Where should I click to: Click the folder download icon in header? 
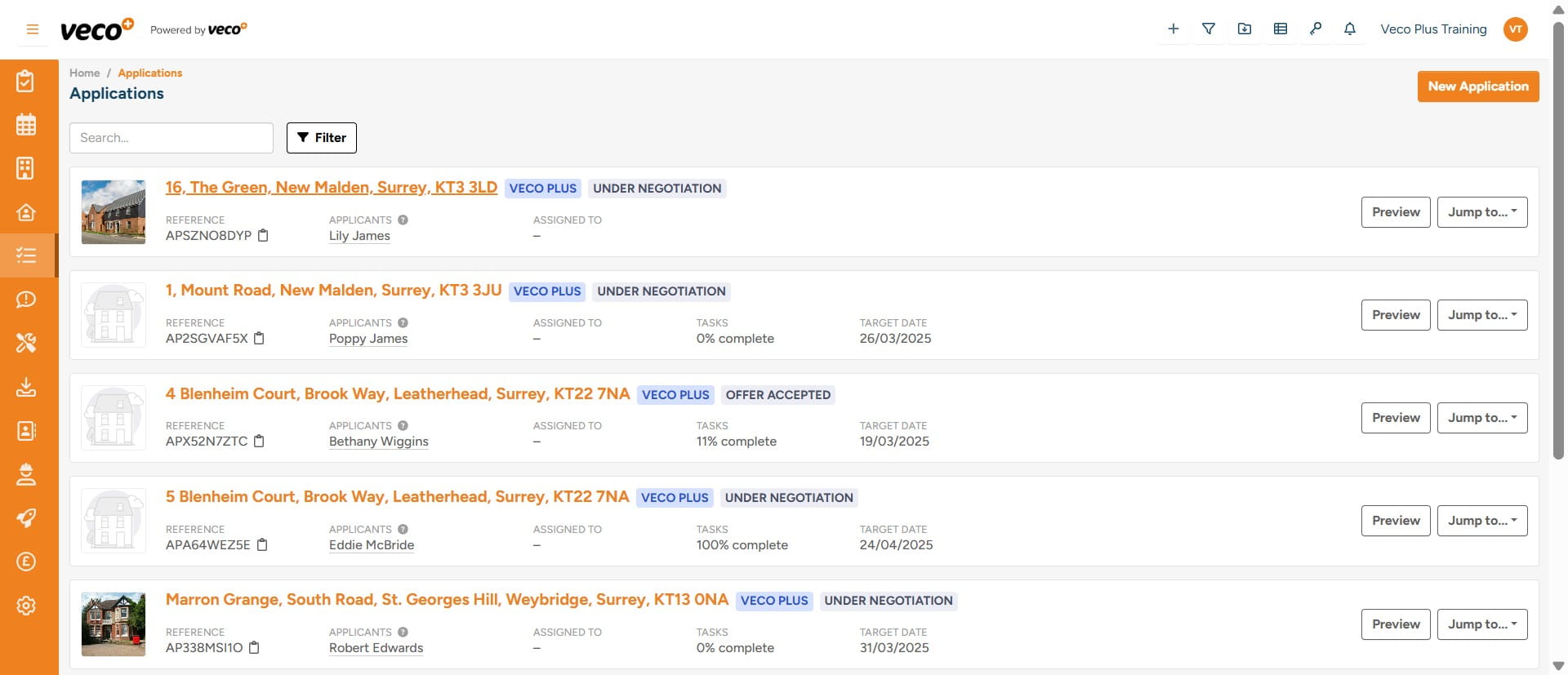[1245, 29]
